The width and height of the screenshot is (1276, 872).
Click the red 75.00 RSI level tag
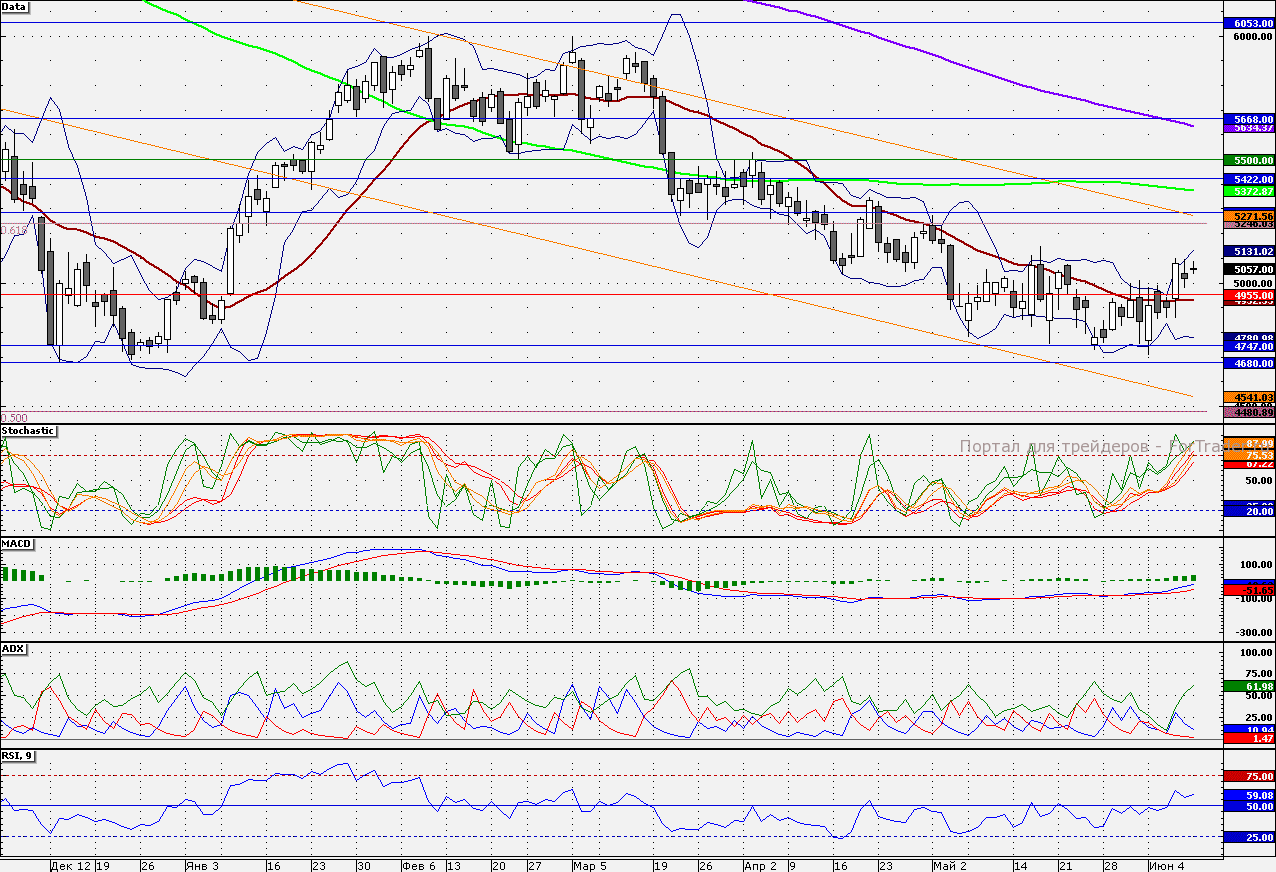1249,776
